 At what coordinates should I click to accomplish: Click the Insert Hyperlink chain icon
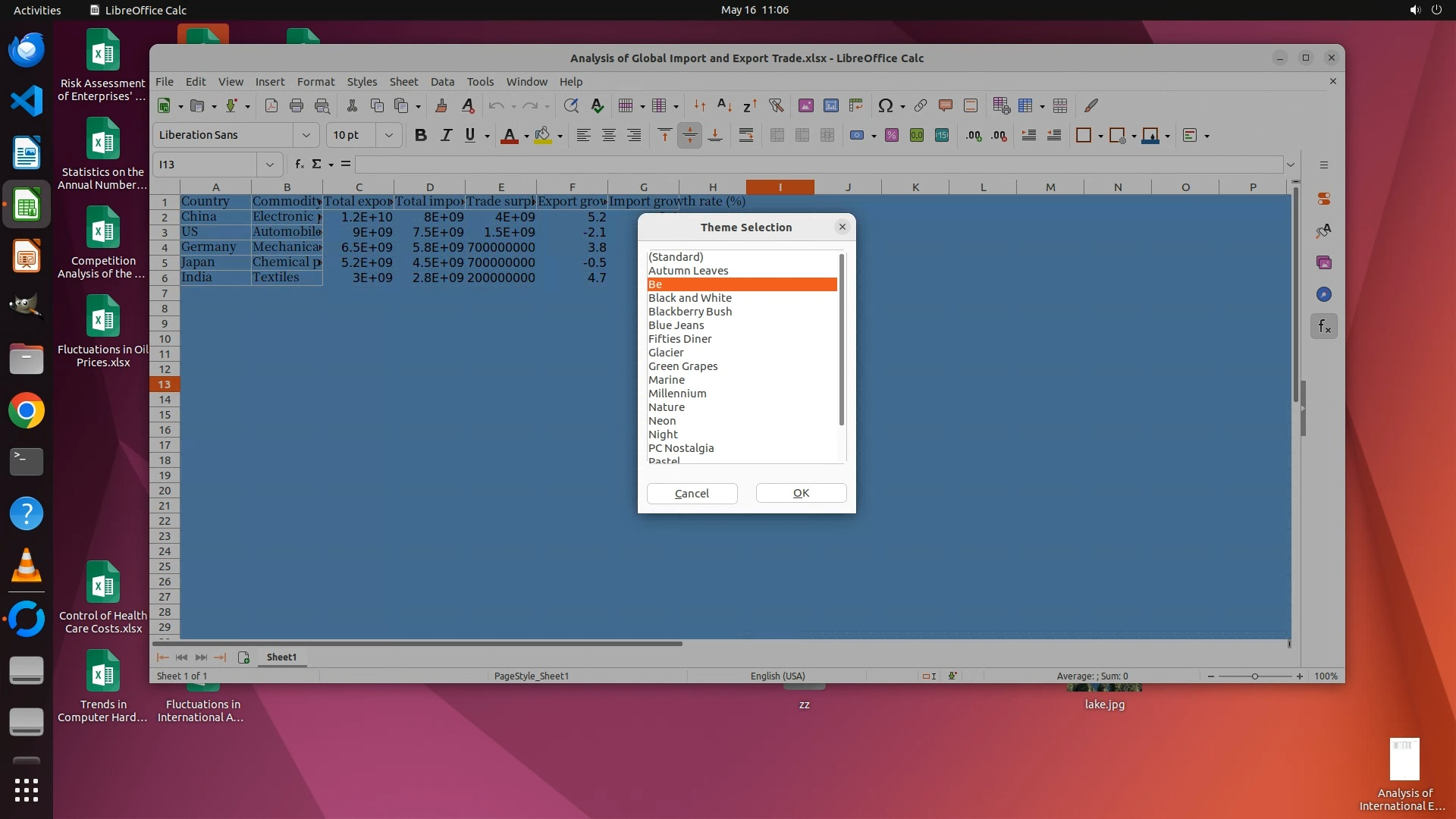(920, 106)
